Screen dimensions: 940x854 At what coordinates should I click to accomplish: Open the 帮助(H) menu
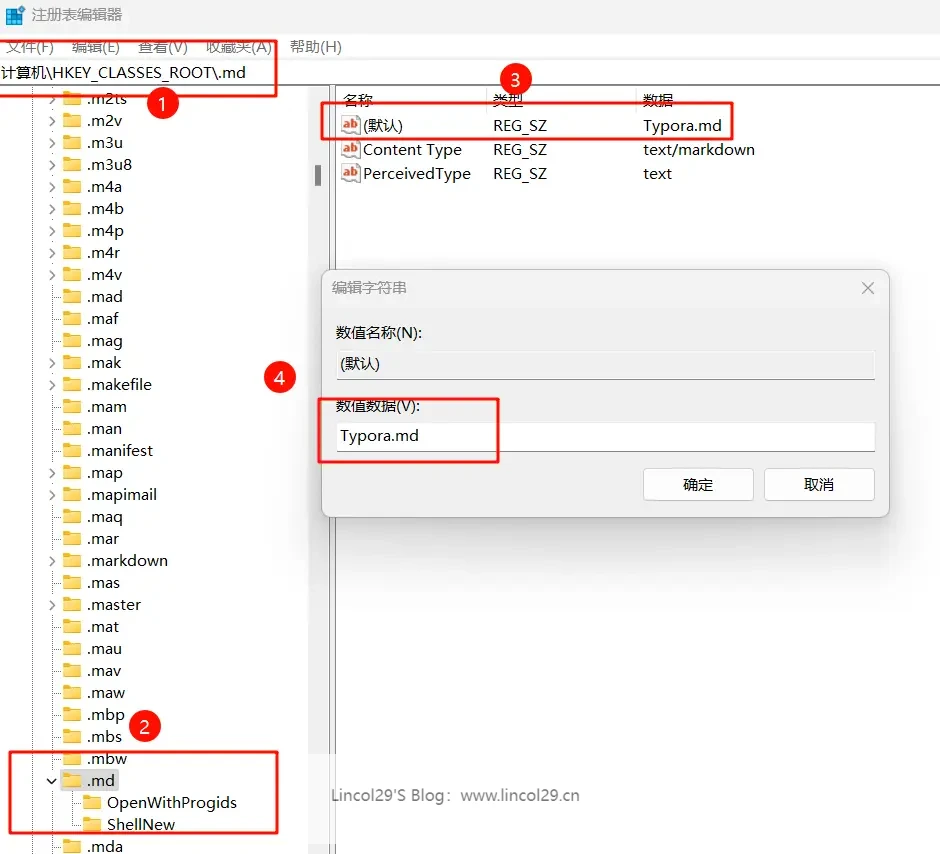[x=315, y=47]
